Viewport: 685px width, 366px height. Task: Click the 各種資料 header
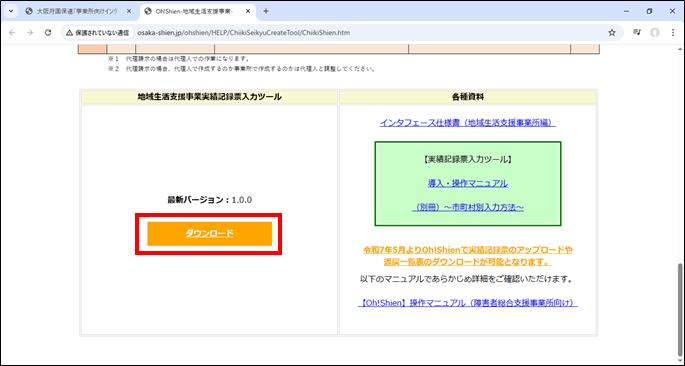(x=467, y=97)
